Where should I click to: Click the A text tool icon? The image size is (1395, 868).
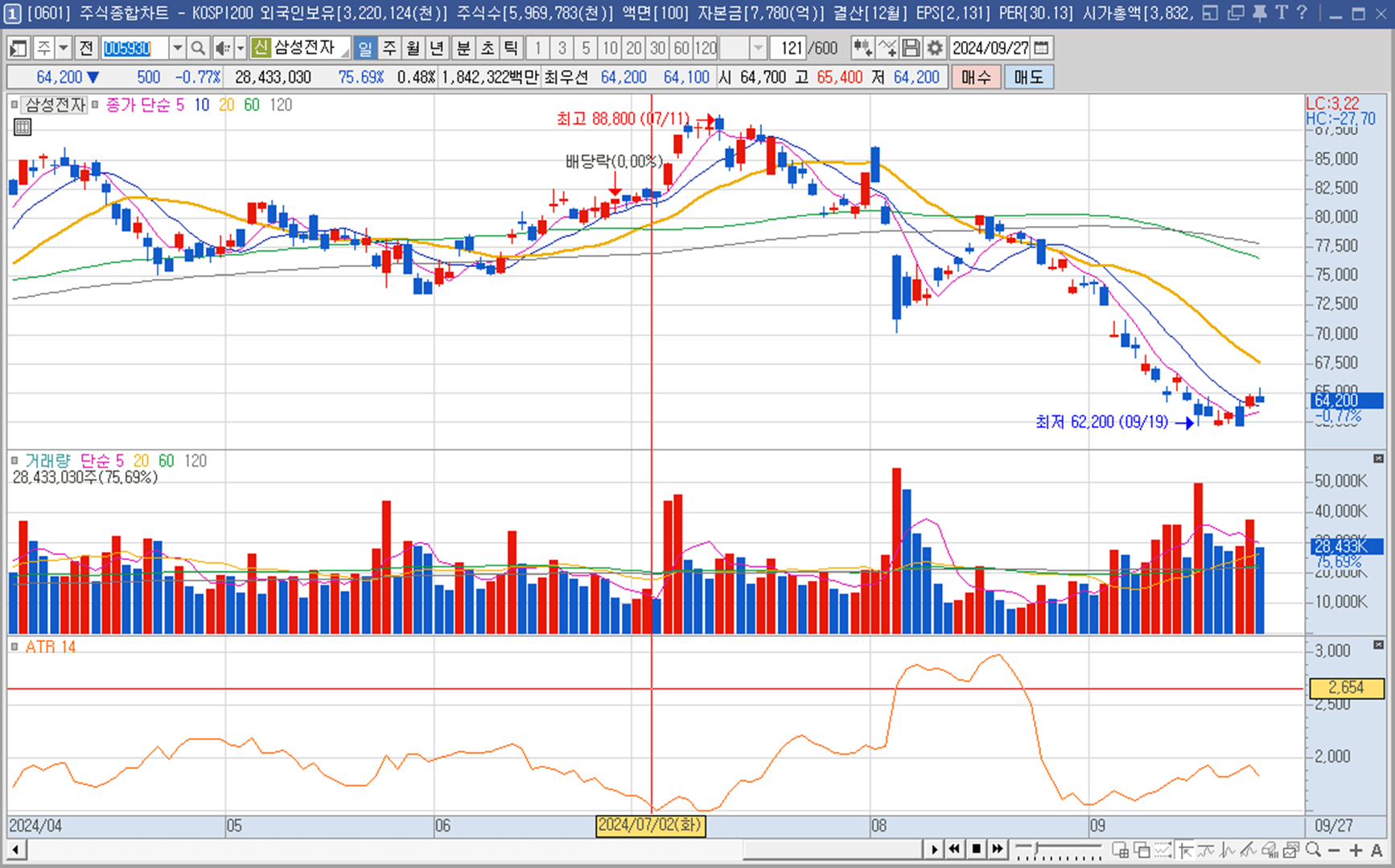[1376, 850]
